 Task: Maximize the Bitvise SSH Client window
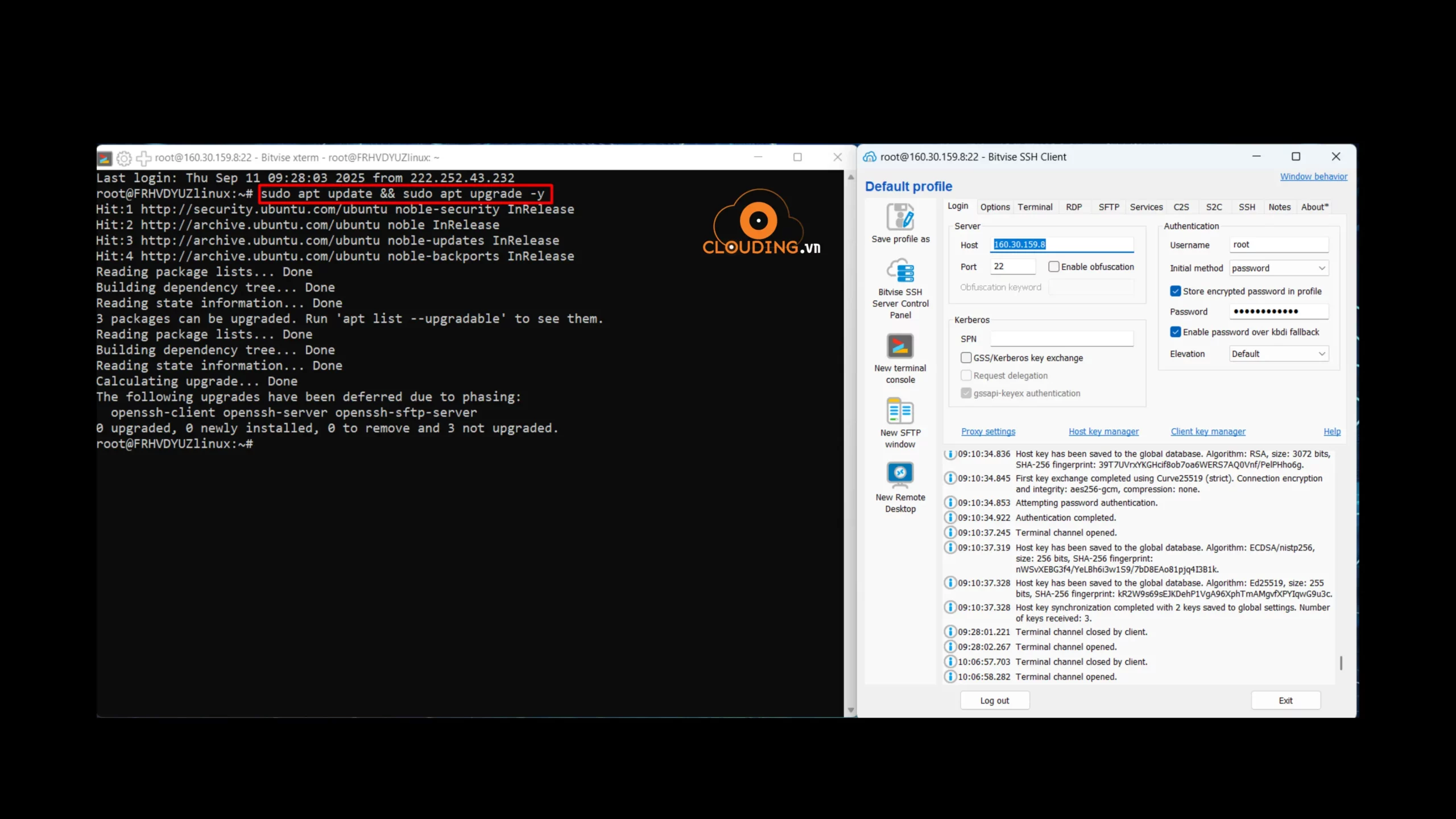(x=1296, y=156)
